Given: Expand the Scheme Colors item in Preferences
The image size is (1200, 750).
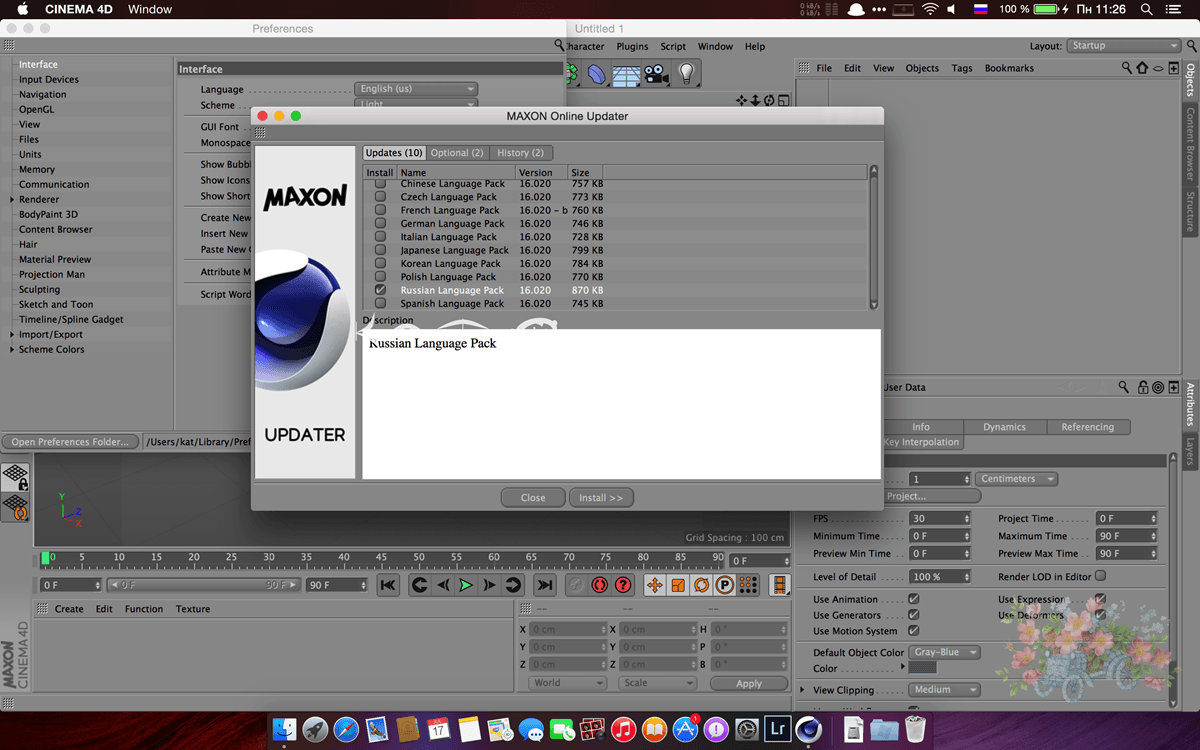Looking at the screenshot, I should (11, 349).
